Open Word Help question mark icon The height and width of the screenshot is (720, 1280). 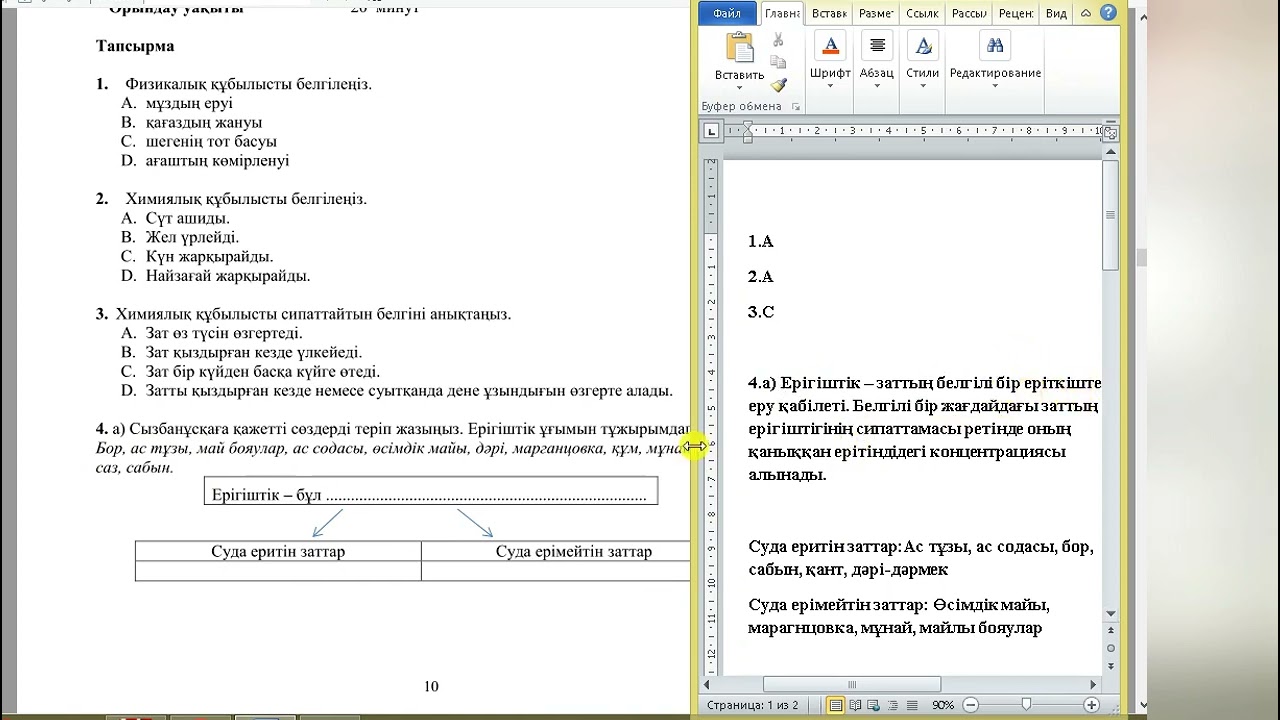point(1108,13)
